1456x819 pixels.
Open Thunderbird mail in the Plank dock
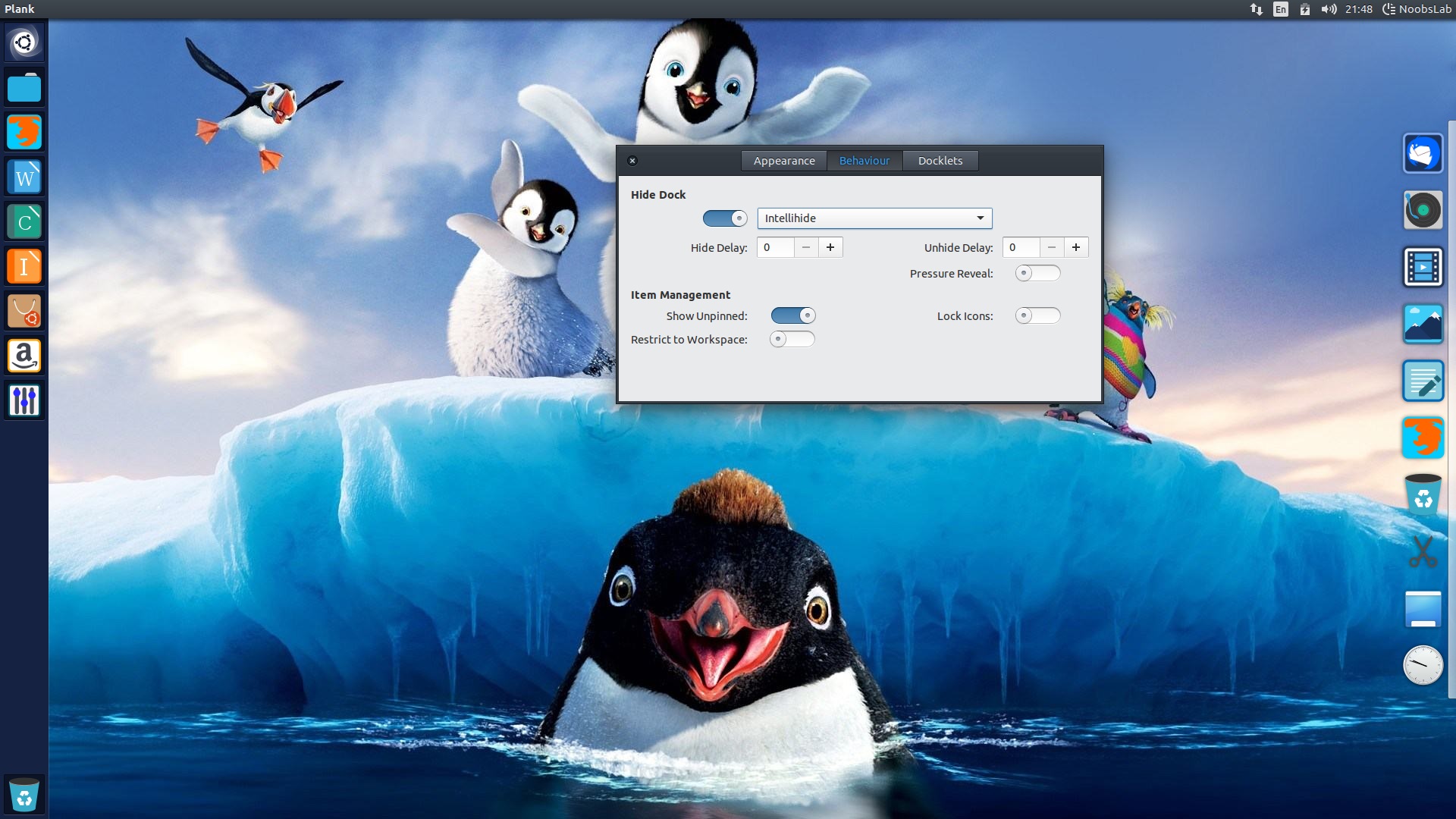pyautogui.click(x=1423, y=153)
